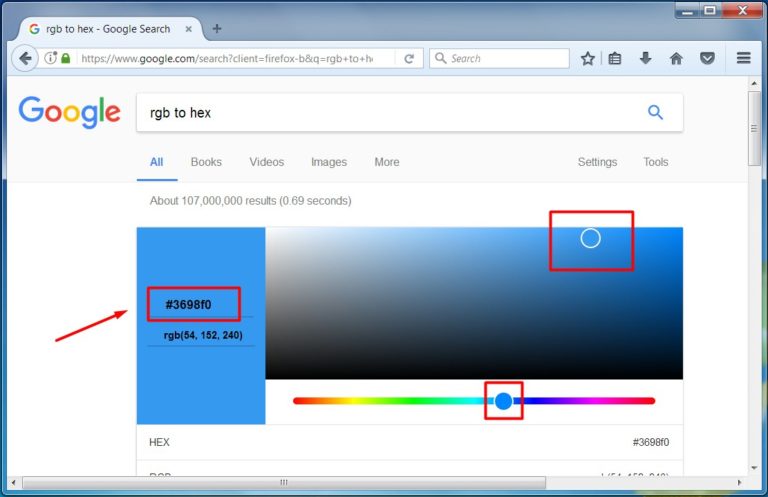This screenshot has height=497, width=768.
Task: Go back using the browser back arrow
Action: click(25, 58)
